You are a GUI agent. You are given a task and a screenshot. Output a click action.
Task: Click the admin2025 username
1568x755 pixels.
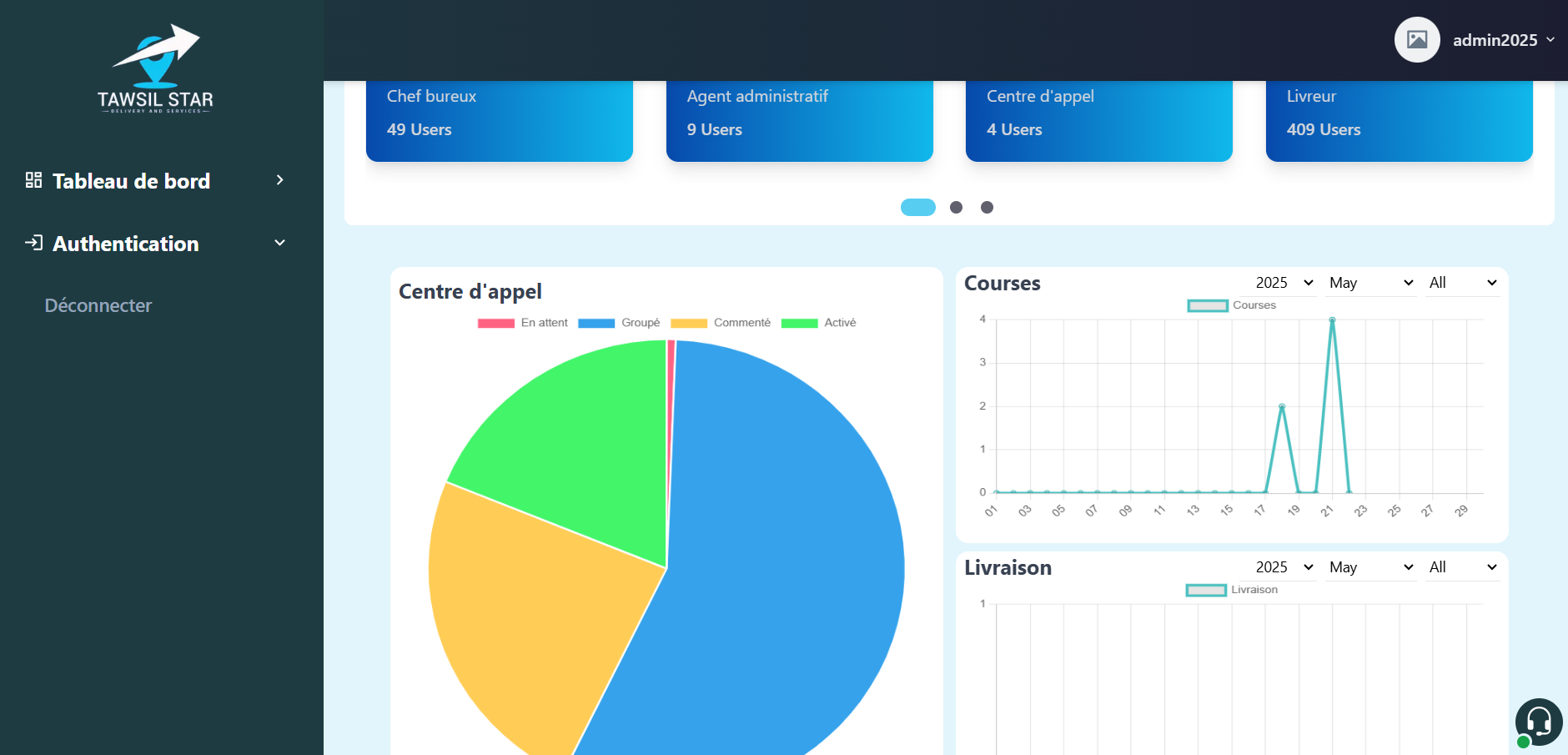(x=1495, y=39)
